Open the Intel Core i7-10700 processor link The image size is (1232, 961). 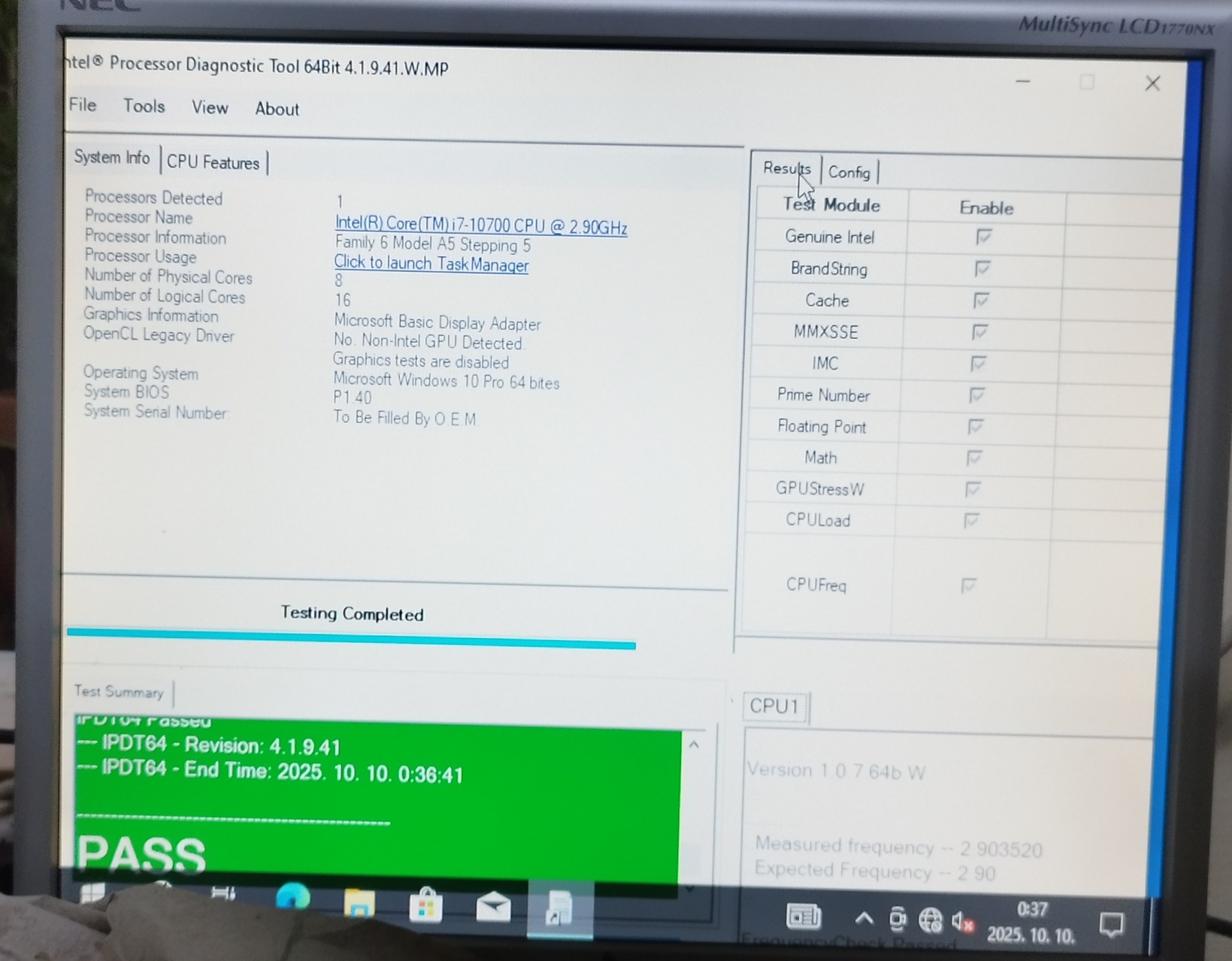[x=481, y=225]
